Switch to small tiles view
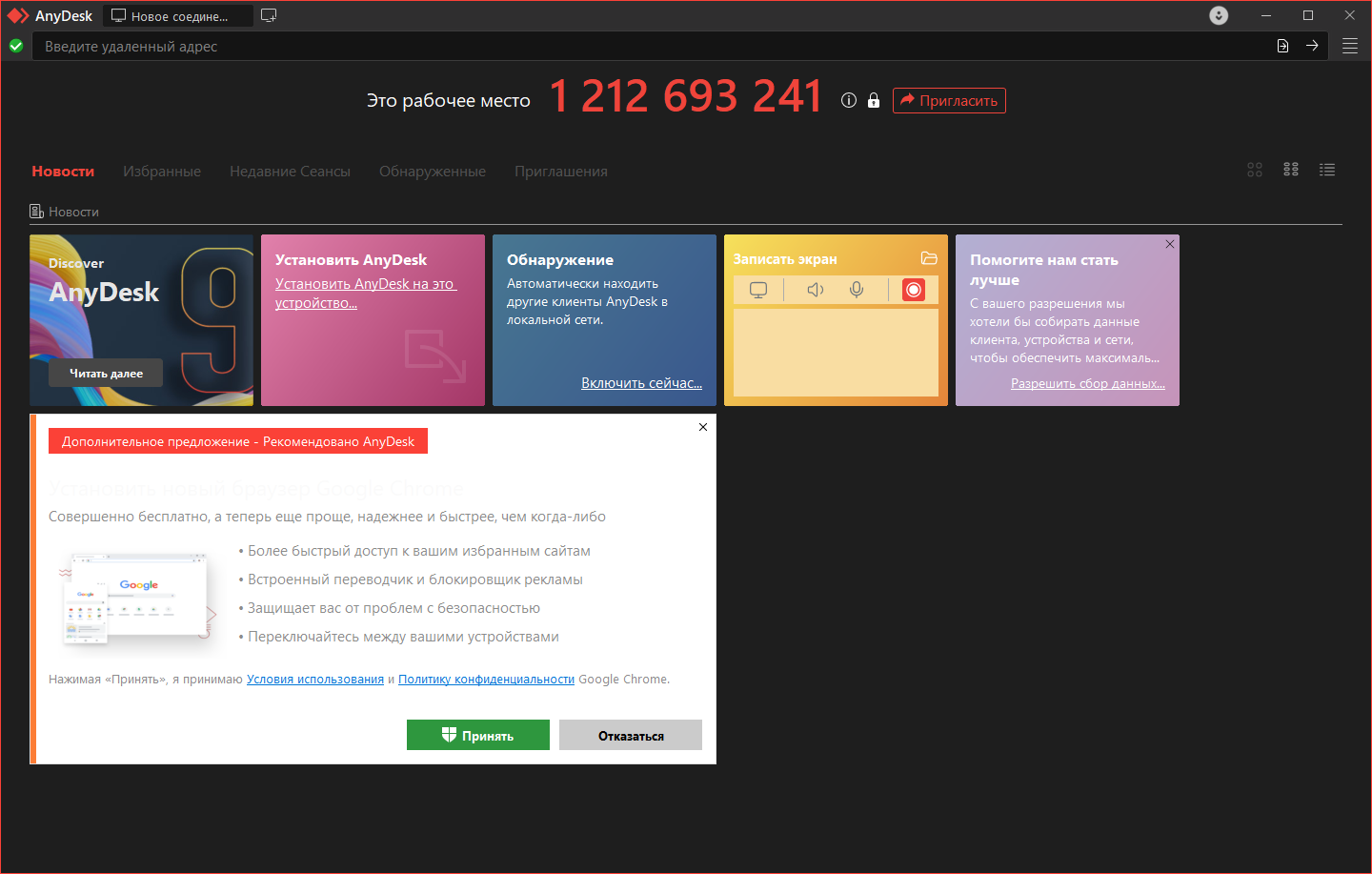The width and height of the screenshot is (1372, 874). point(1291,170)
